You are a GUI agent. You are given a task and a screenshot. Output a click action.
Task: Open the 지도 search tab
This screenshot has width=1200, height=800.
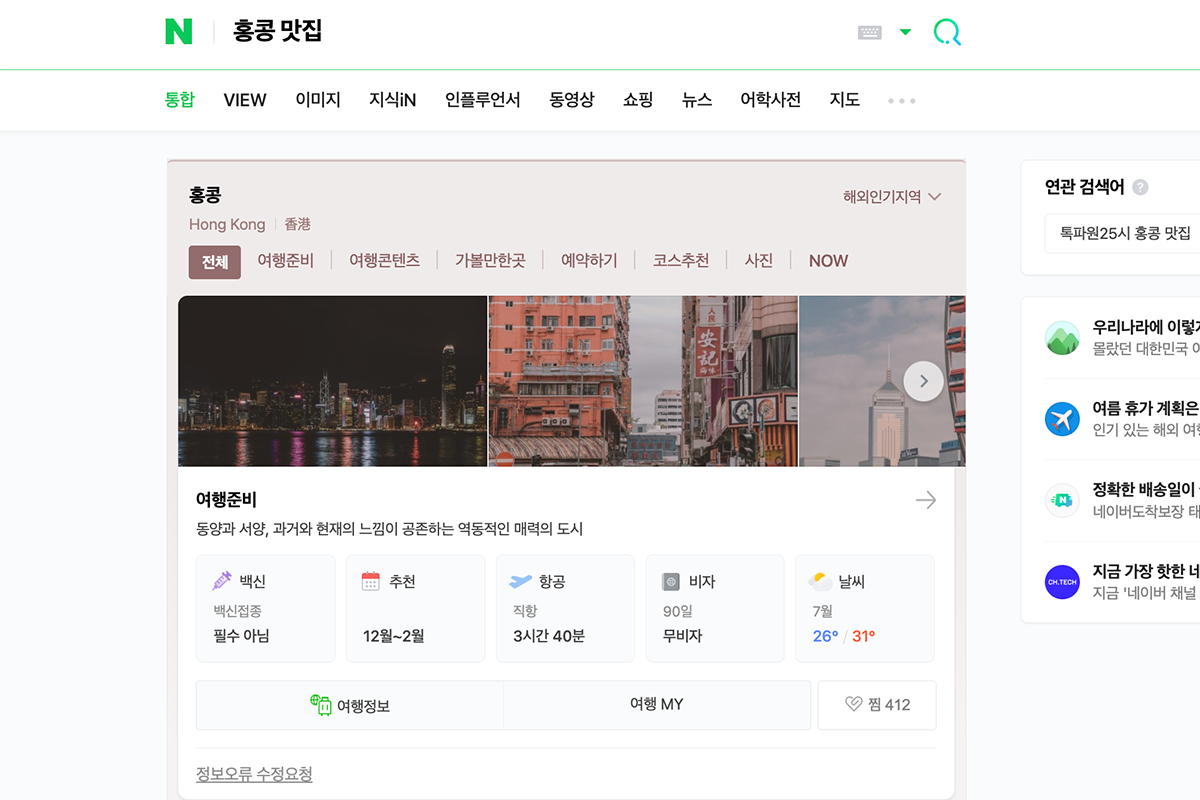[845, 100]
